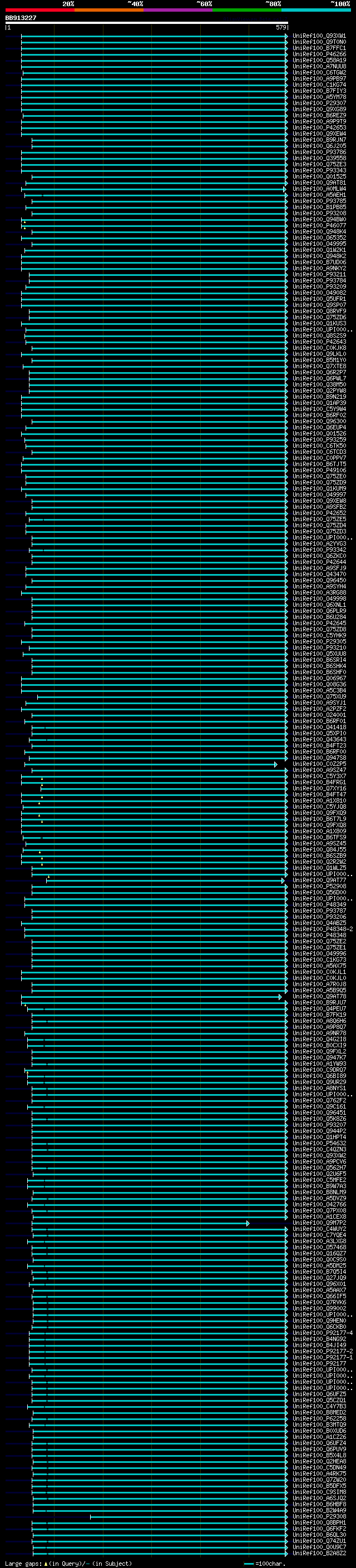Click the orange ~40% identity legend segment
The width and height of the screenshot is (356, 1568).
tap(109, 10)
